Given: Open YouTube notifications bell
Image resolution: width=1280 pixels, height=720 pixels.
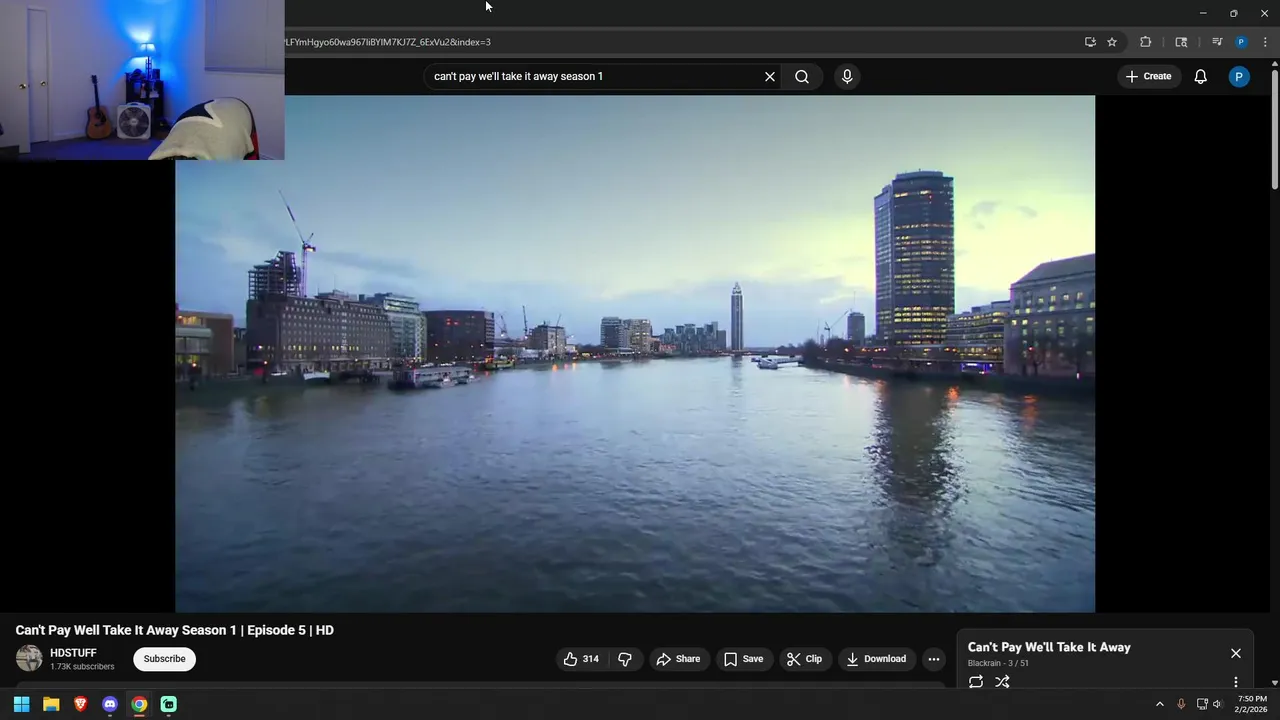Looking at the screenshot, I should pyautogui.click(x=1201, y=76).
